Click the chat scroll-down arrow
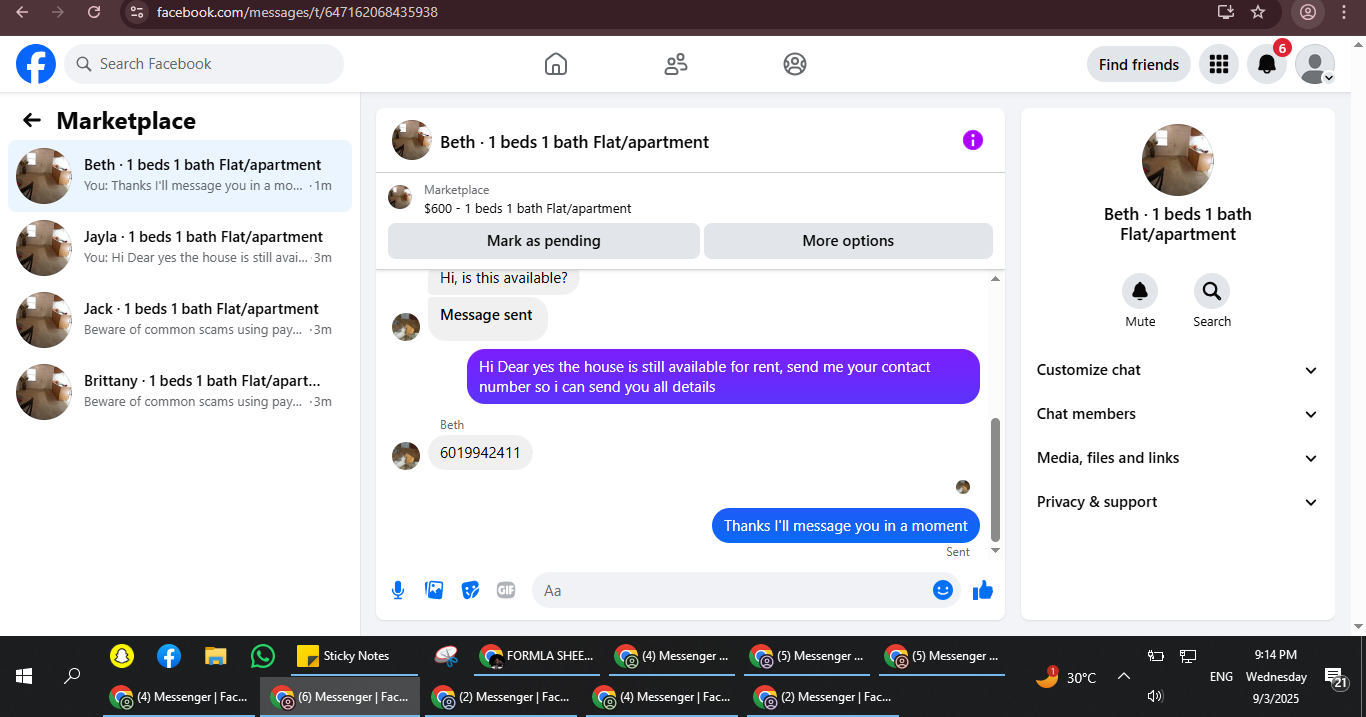The image size is (1366, 717). point(995,550)
